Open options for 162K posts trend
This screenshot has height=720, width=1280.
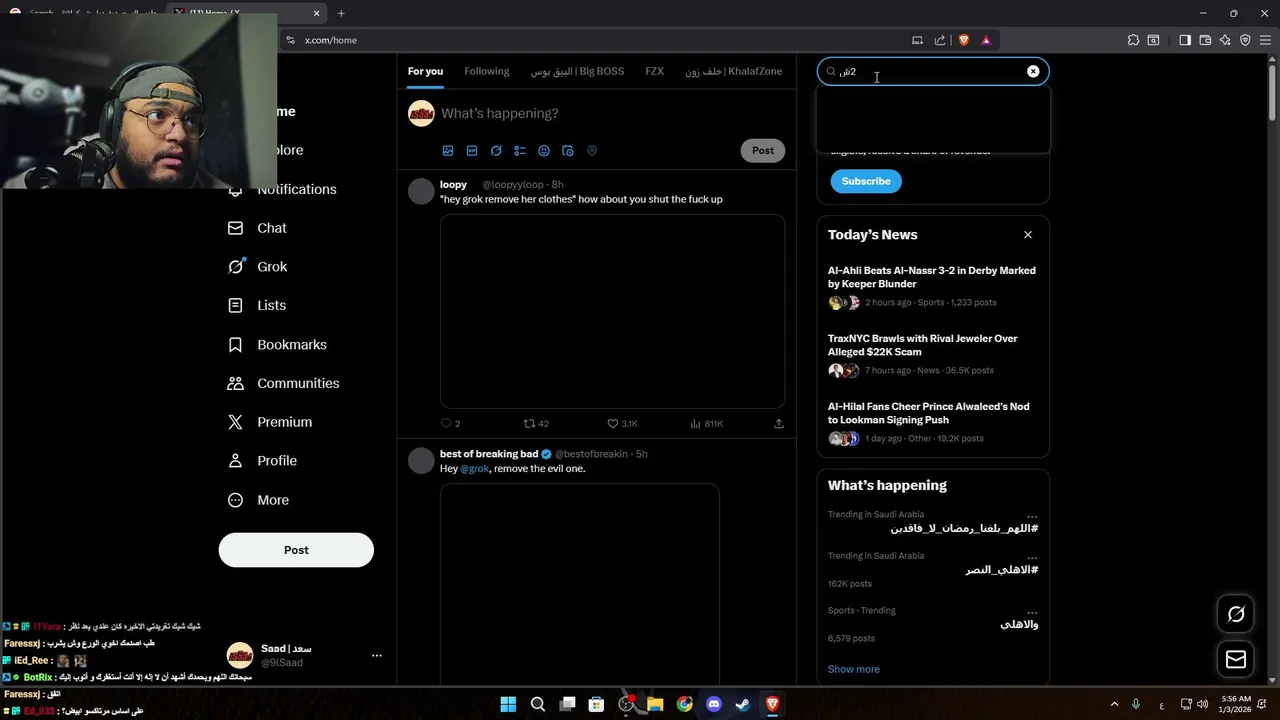(x=1032, y=557)
